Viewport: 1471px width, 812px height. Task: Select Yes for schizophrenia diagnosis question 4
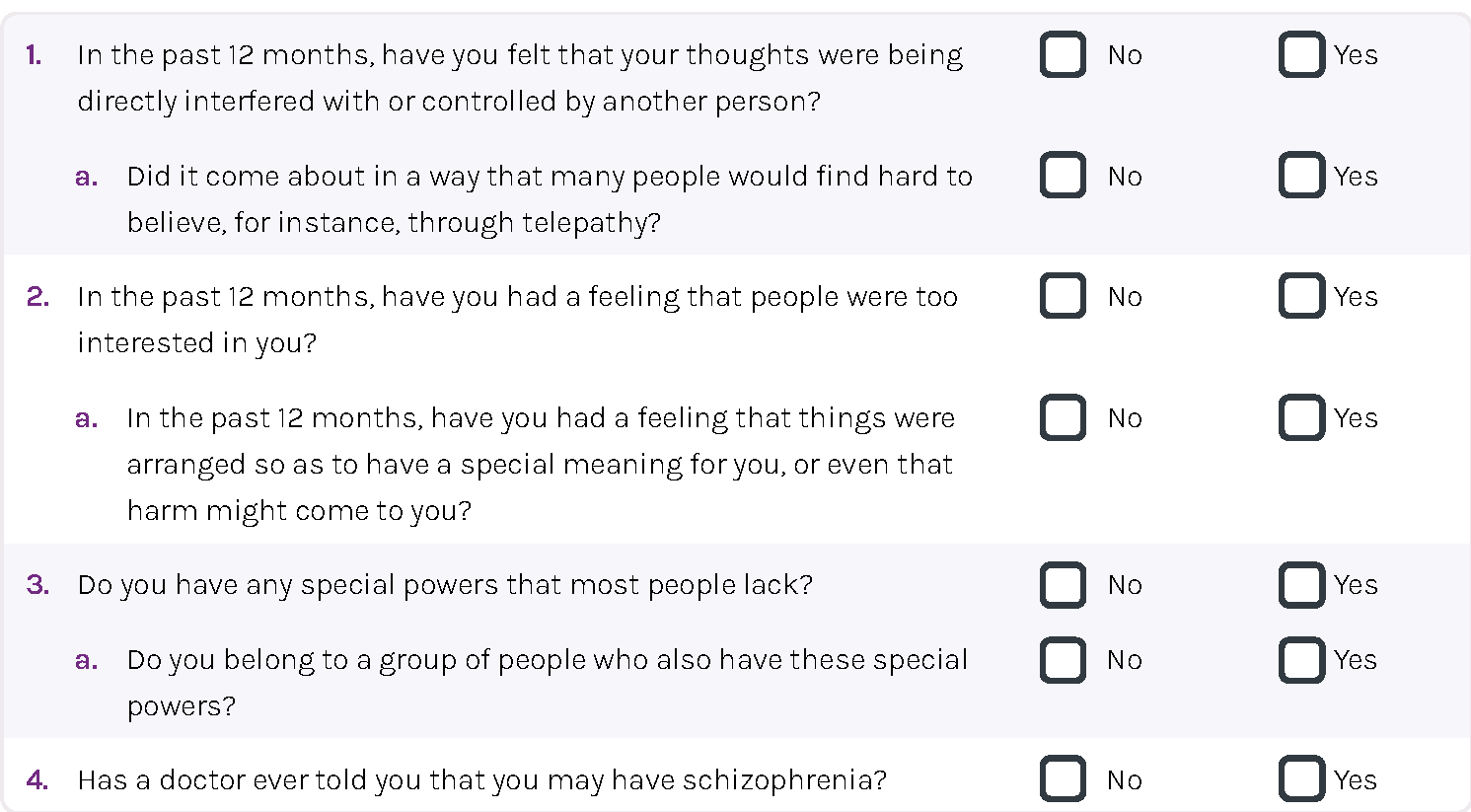click(x=1301, y=779)
